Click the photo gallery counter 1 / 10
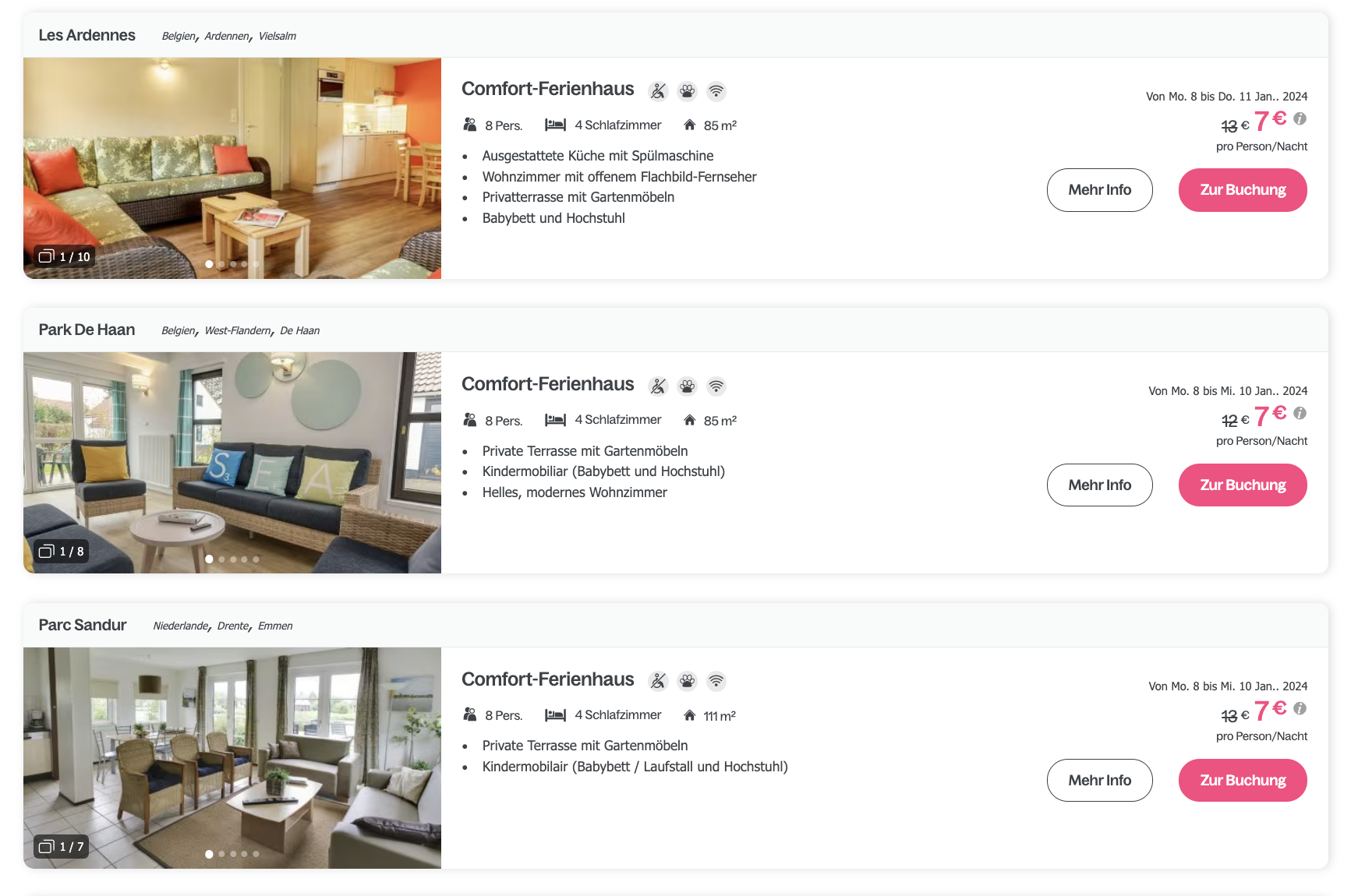Screen dimensions: 1358x896 tap(65, 256)
